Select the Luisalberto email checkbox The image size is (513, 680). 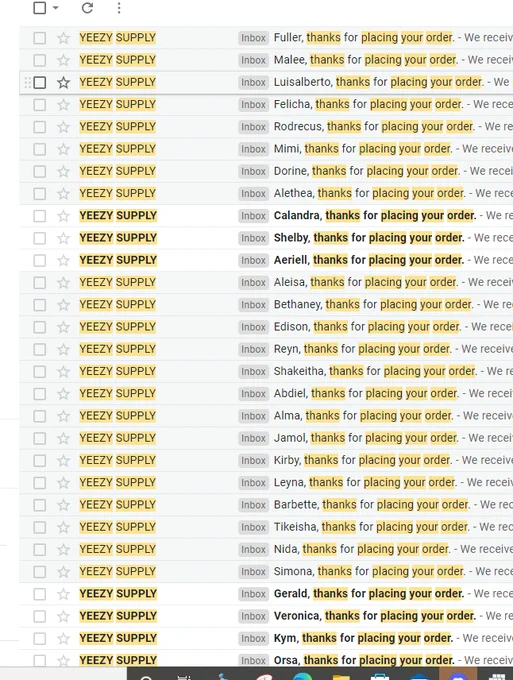pyautogui.click(x=39, y=82)
